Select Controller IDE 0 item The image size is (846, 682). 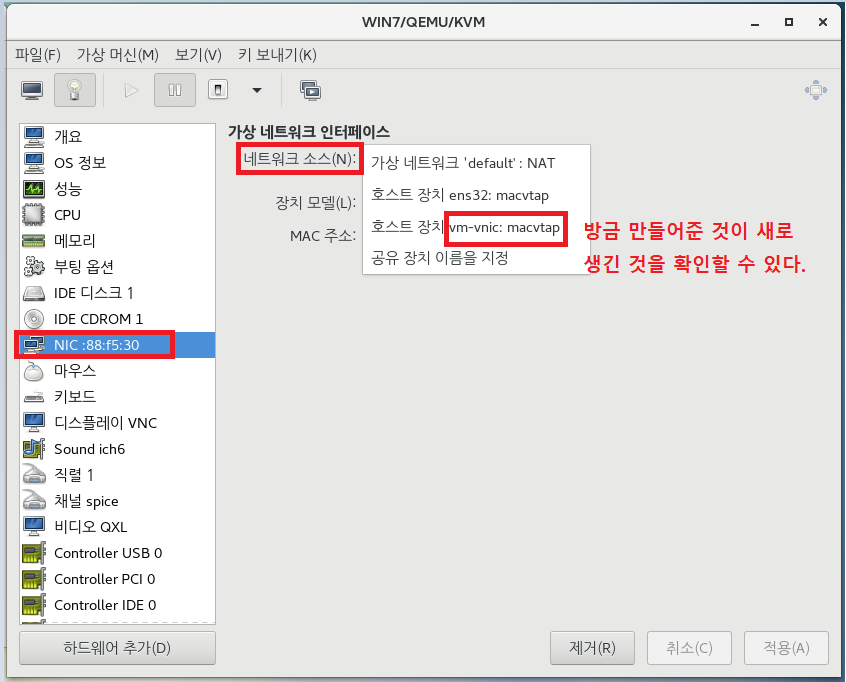coord(118,605)
